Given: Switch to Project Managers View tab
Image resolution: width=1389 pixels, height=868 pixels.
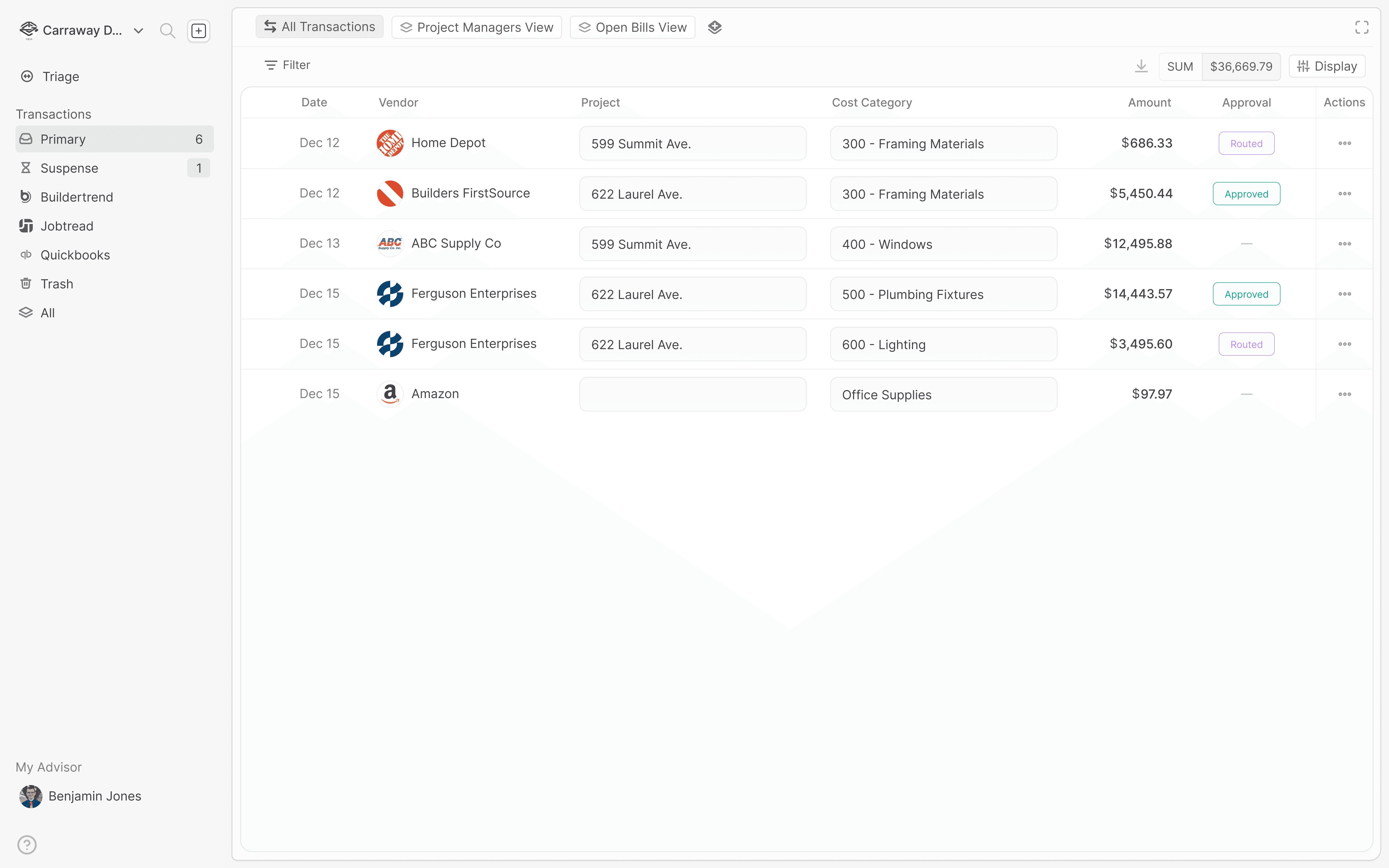Looking at the screenshot, I should coord(477,27).
